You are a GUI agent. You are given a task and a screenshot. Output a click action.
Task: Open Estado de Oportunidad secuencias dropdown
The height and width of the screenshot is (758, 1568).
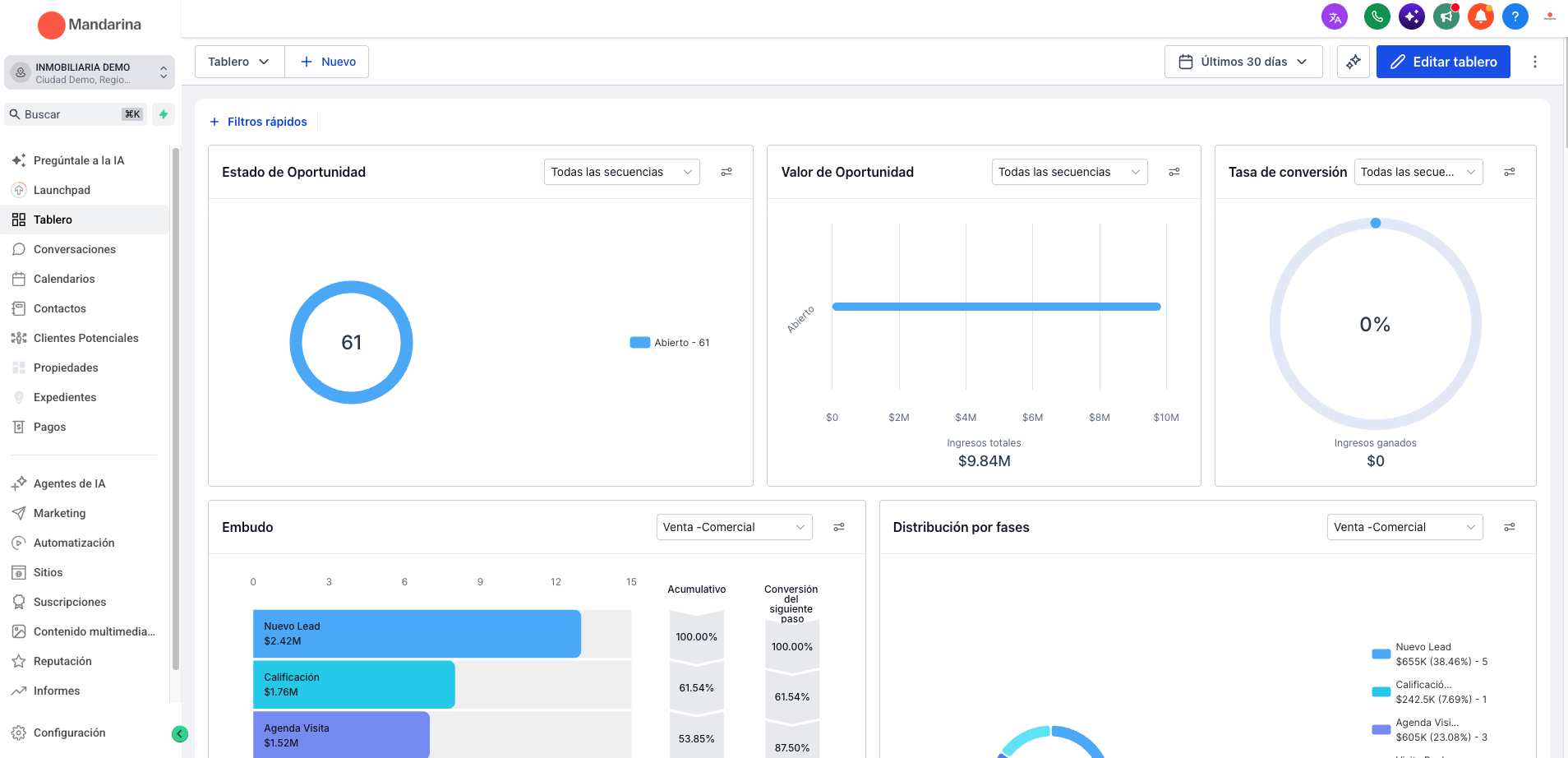[x=622, y=172]
